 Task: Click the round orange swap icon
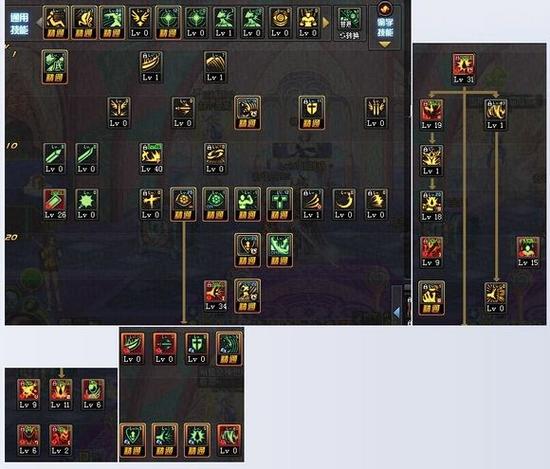[385, 8]
